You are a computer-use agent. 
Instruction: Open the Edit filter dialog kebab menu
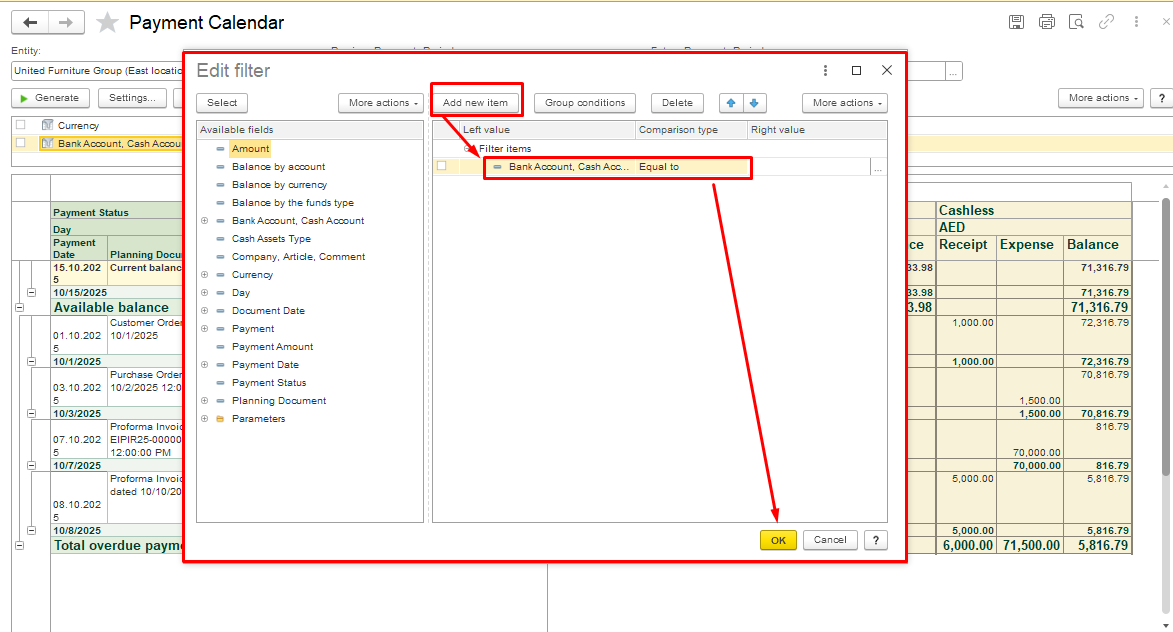click(825, 71)
